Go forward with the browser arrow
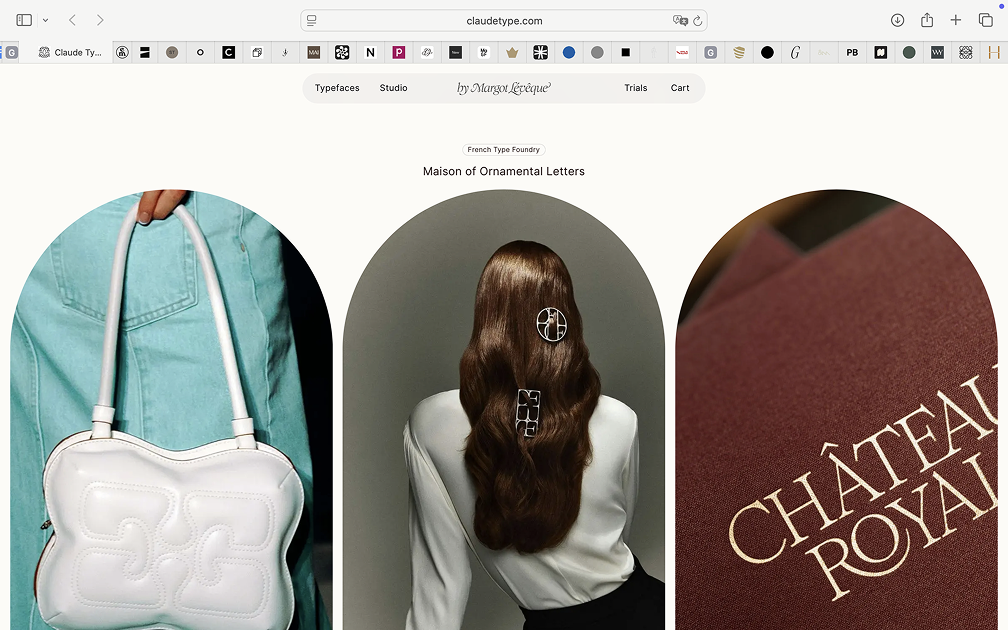Image resolution: width=1008 pixels, height=630 pixels. [100, 20]
